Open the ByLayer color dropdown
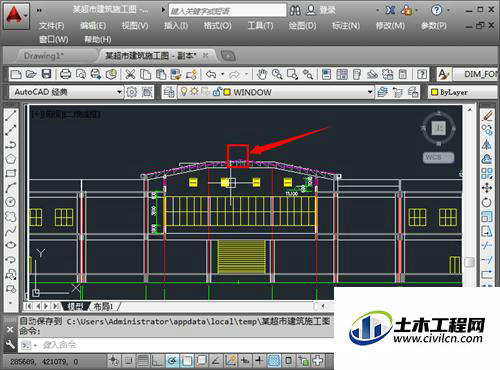Viewport: 500px width, 370px height. click(464, 92)
